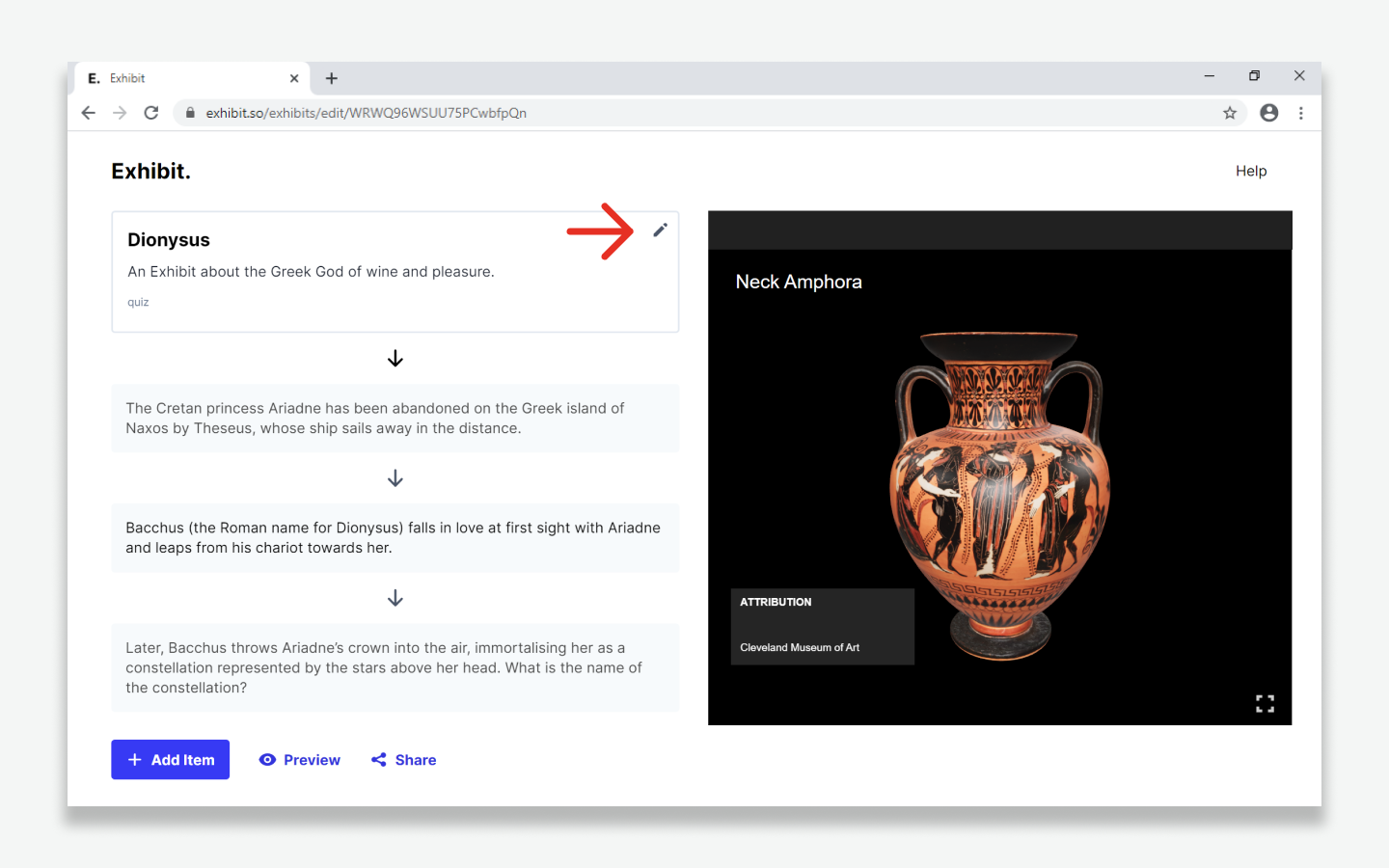
Task: Click the Exhibit. logo heading
Action: click(x=151, y=171)
